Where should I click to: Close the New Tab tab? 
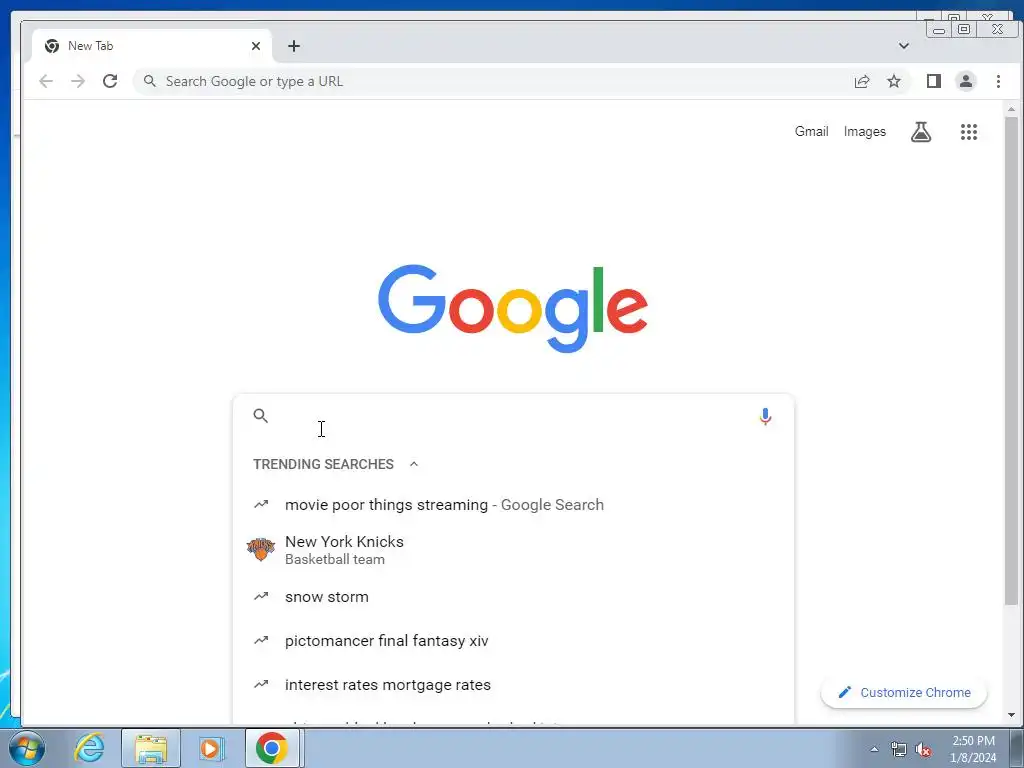256,46
